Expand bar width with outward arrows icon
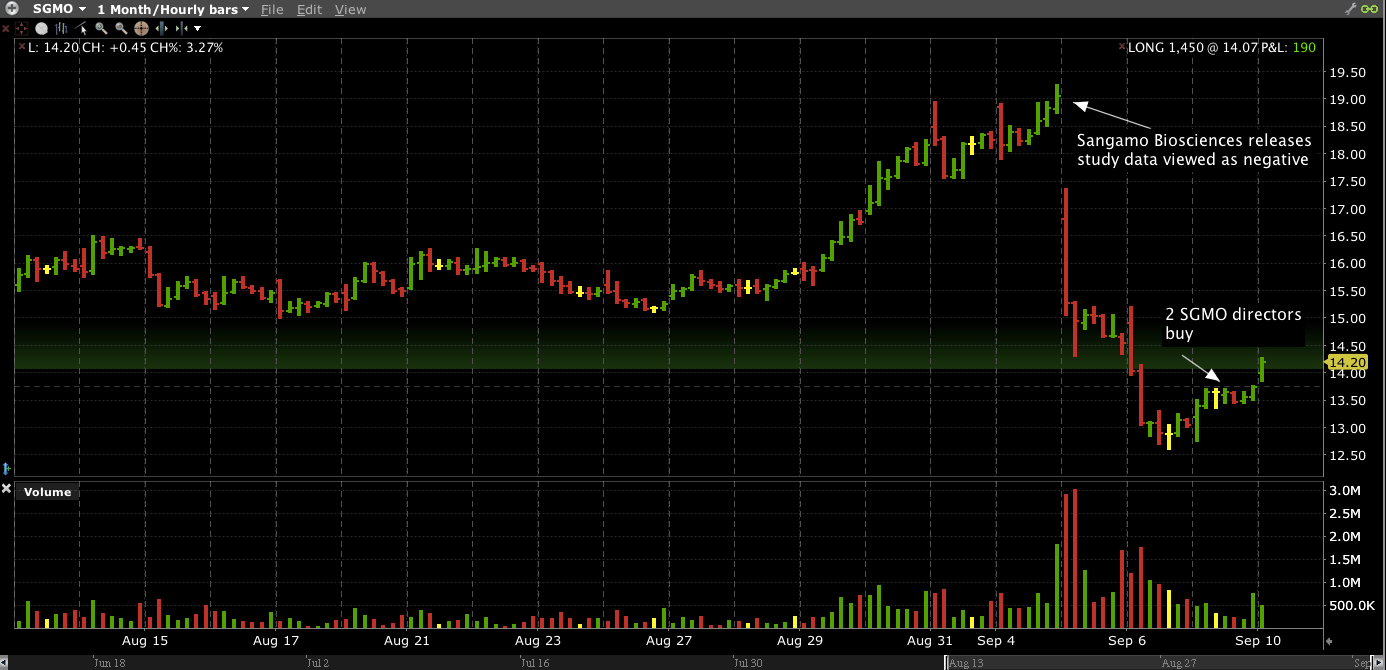This screenshot has width=1386, height=670. 160,28
